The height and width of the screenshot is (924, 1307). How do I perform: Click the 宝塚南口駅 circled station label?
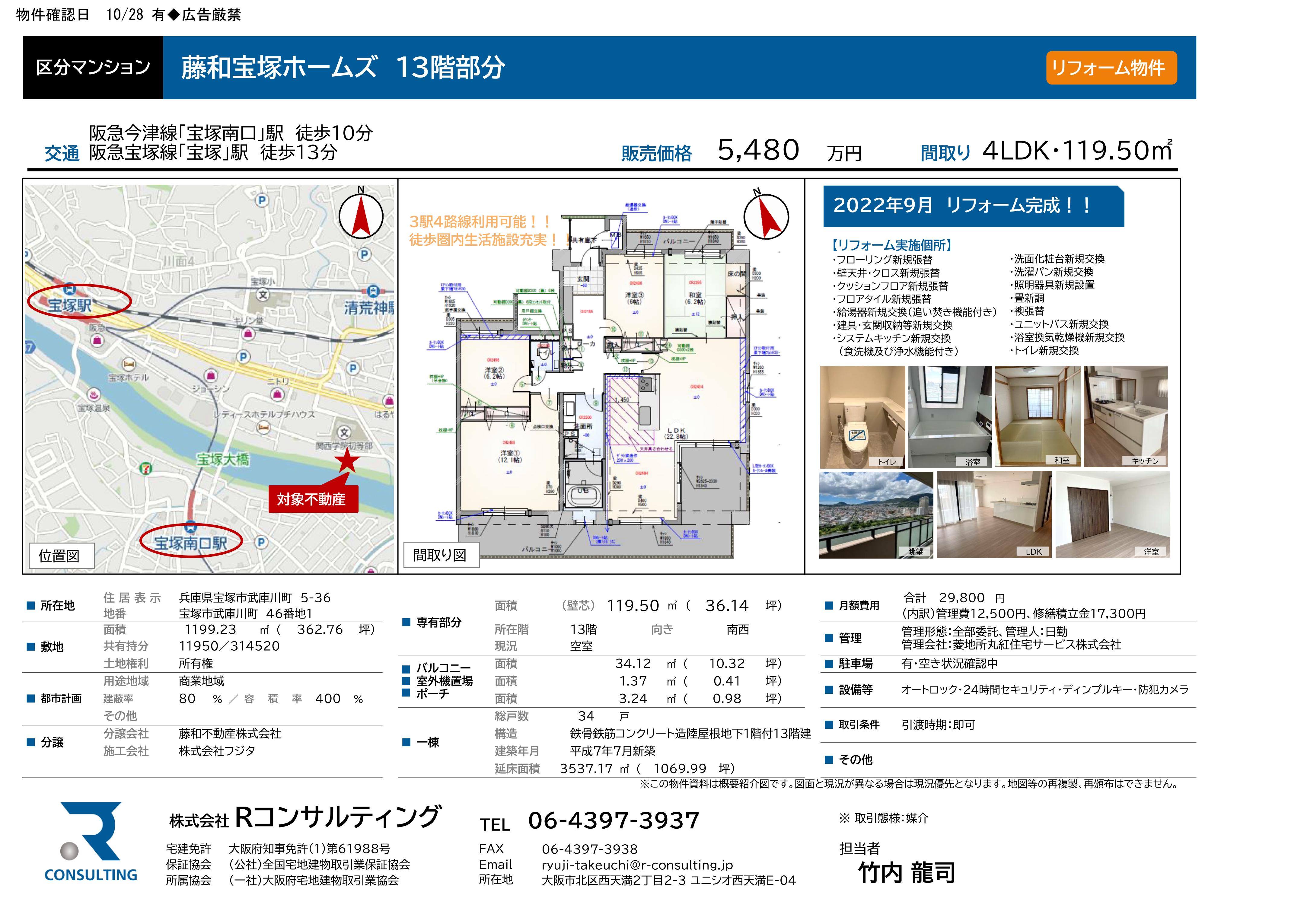pos(191,542)
